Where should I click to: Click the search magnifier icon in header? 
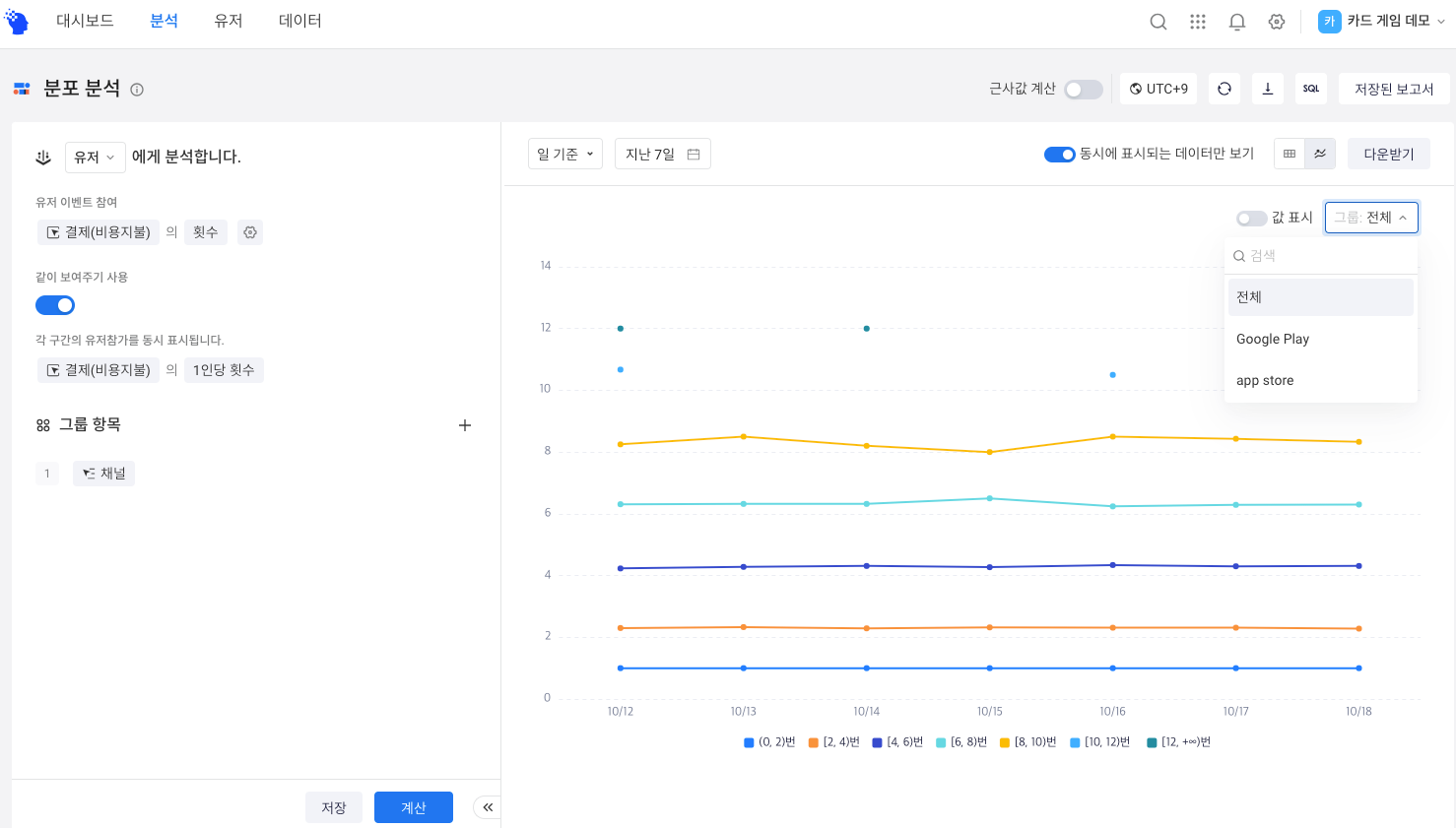pos(1158,22)
